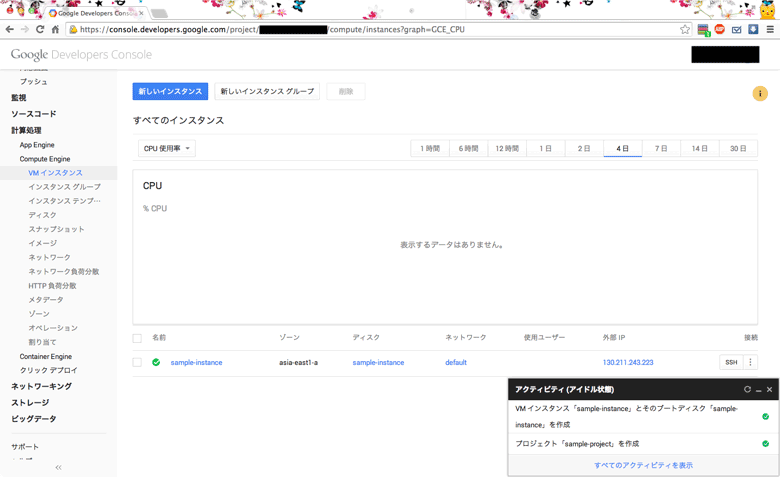Screen dimensions: 780x477
Task: Open a new browser tab
Action: (x=159, y=13)
